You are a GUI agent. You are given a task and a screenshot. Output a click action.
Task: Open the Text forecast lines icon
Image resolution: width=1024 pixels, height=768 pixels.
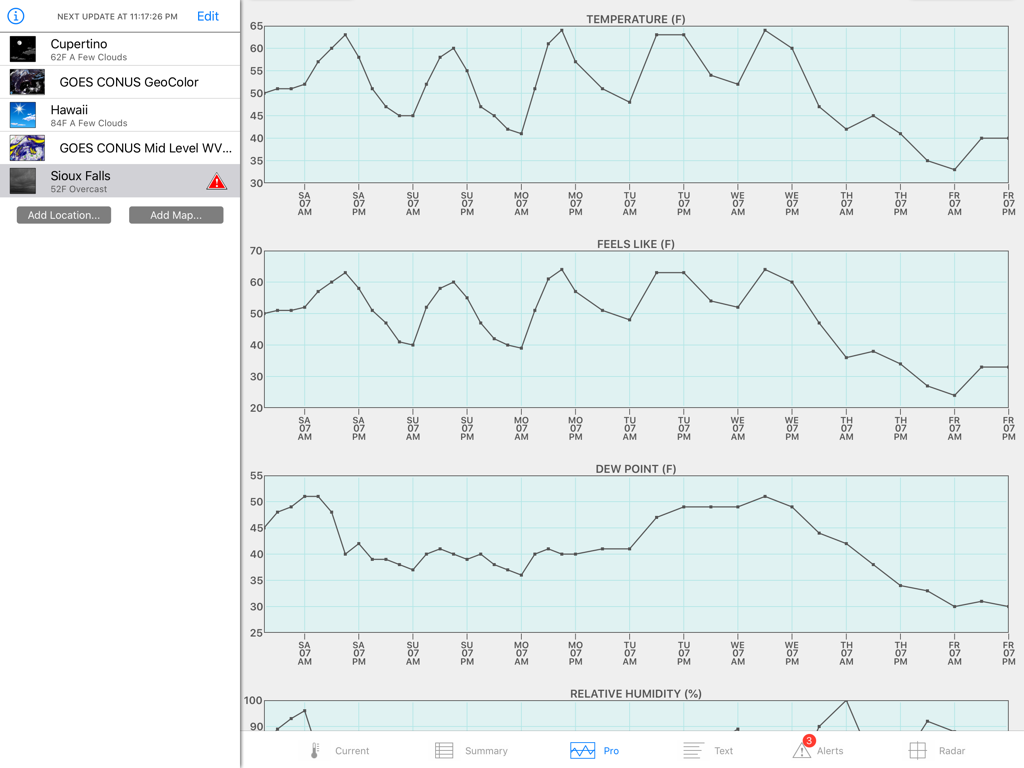point(695,750)
